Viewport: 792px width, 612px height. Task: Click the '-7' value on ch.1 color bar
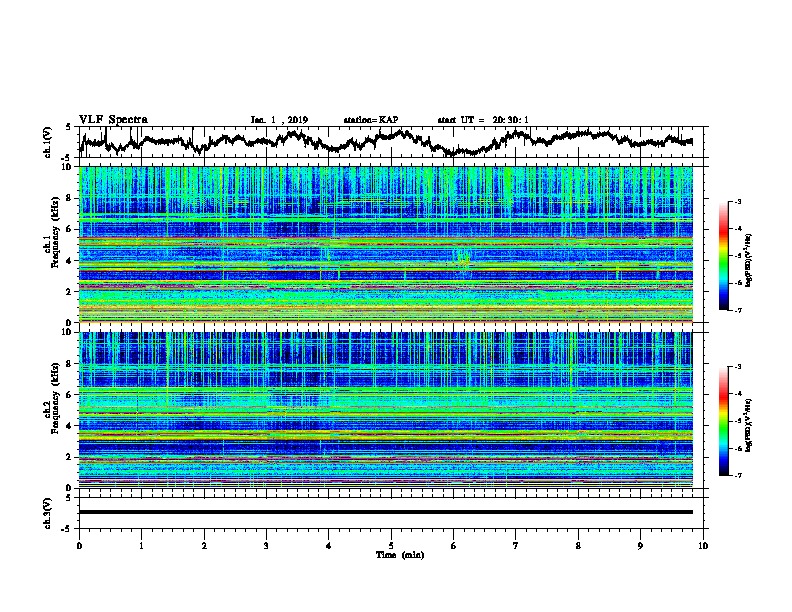point(738,310)
